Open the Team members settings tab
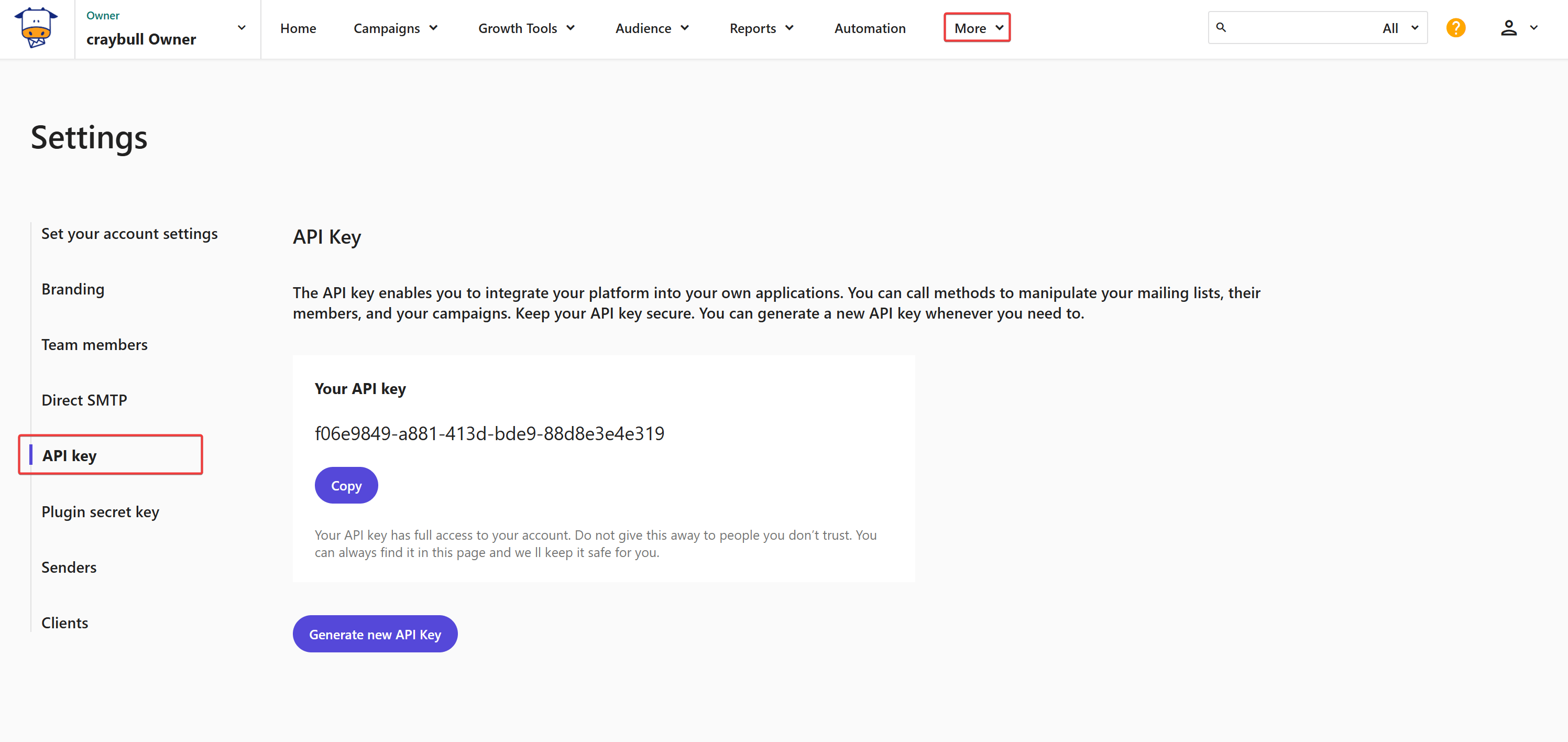This screenshot has height=742, width=1568. point(94,344)
